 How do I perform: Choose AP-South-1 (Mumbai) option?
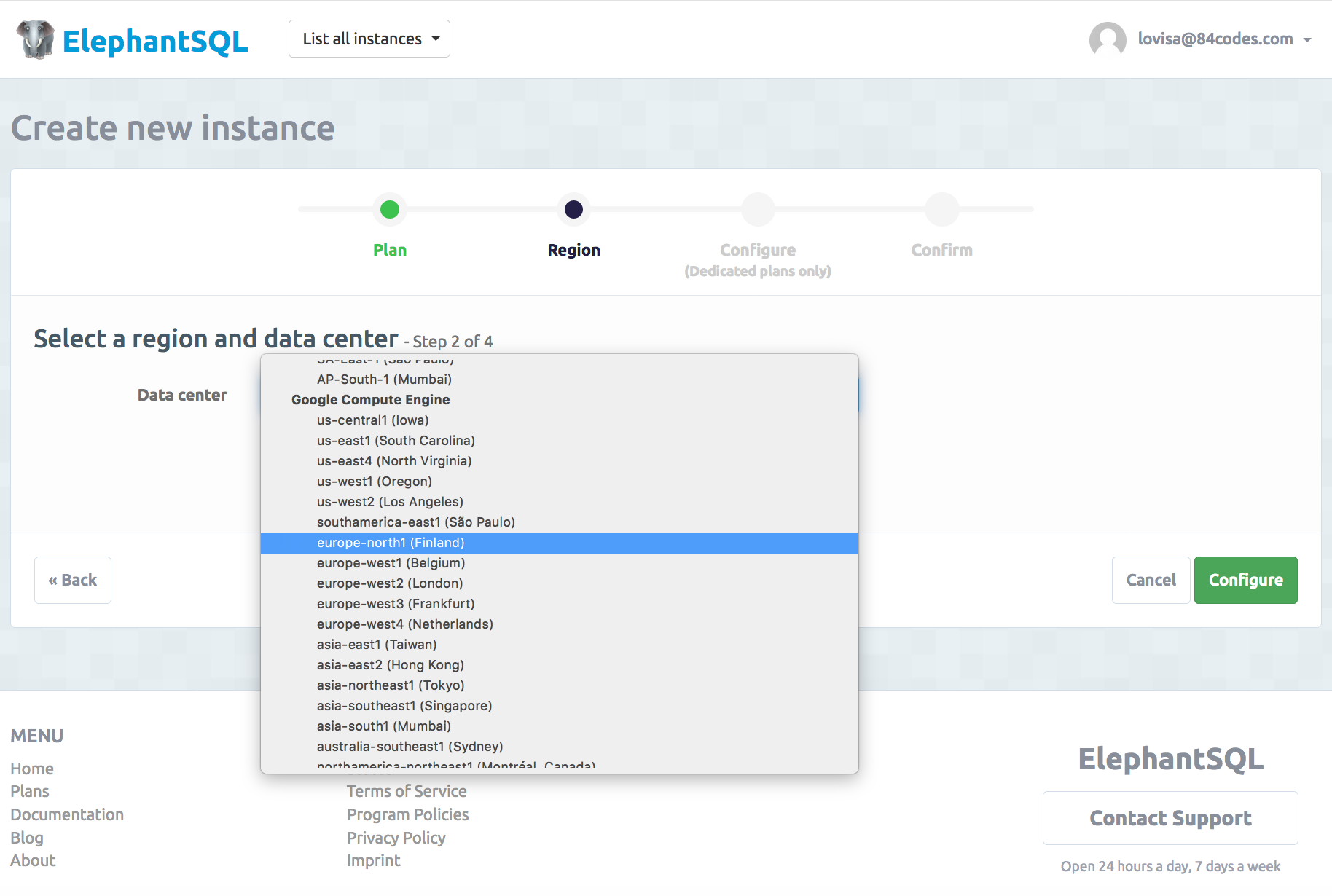384,380
